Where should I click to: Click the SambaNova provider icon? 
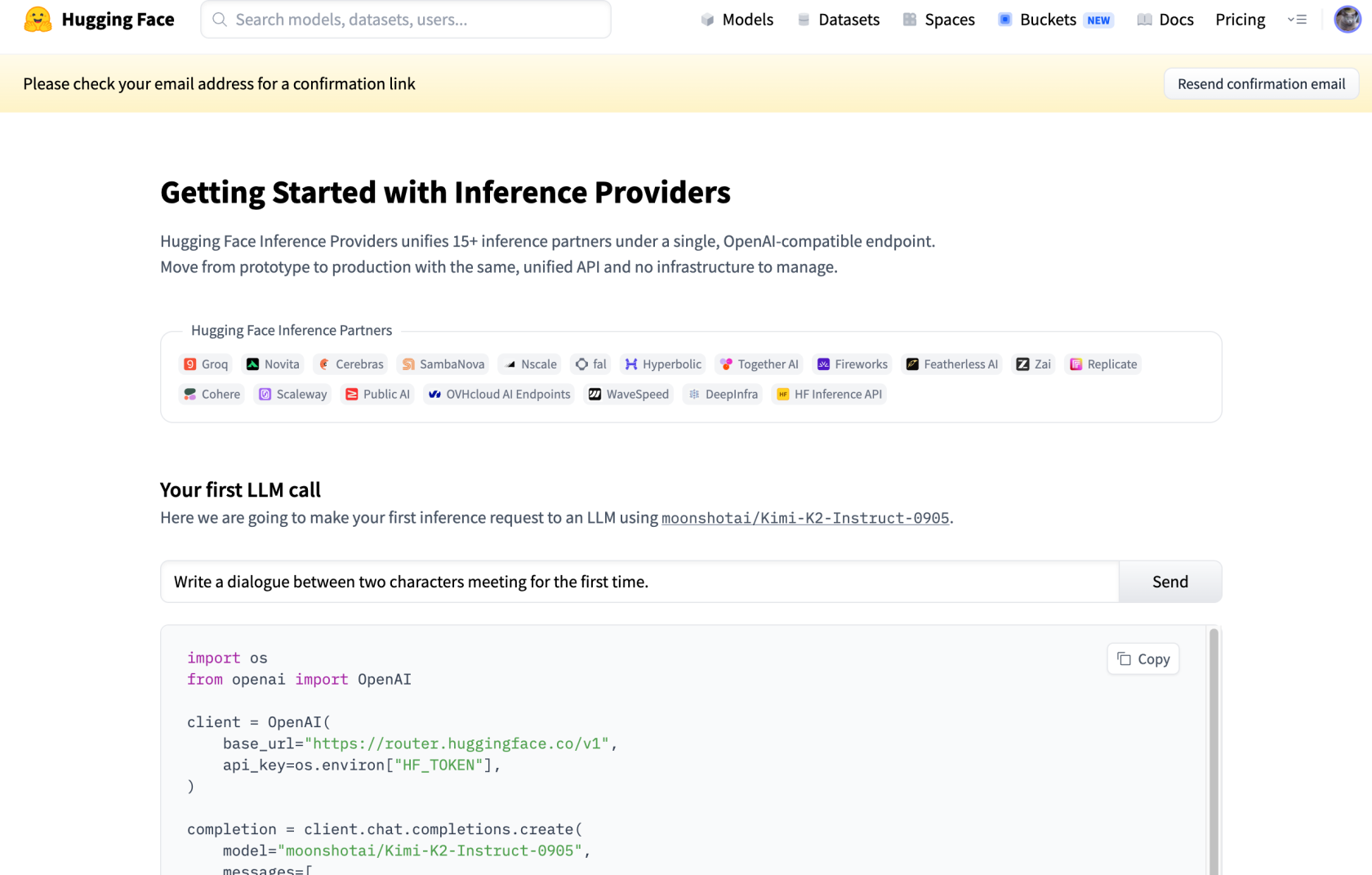click(408, 364)
